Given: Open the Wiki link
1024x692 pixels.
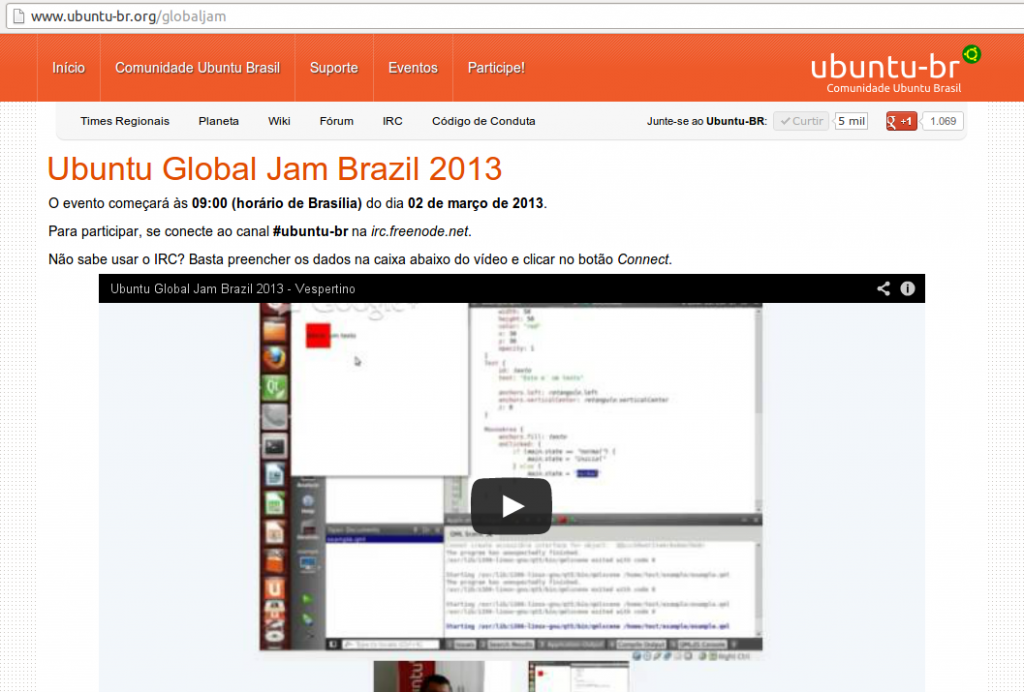Looking at the screenshot, I should (279, 121).
